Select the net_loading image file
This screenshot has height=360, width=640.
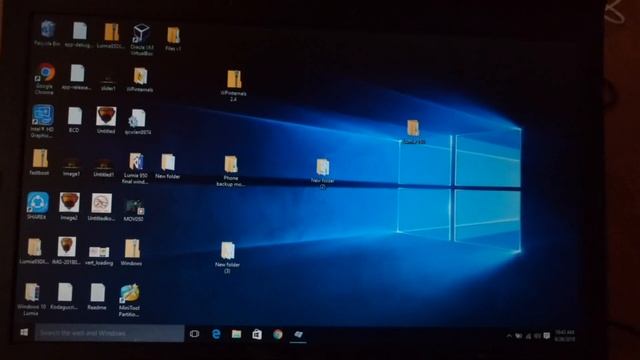click(x=99, y=256)
